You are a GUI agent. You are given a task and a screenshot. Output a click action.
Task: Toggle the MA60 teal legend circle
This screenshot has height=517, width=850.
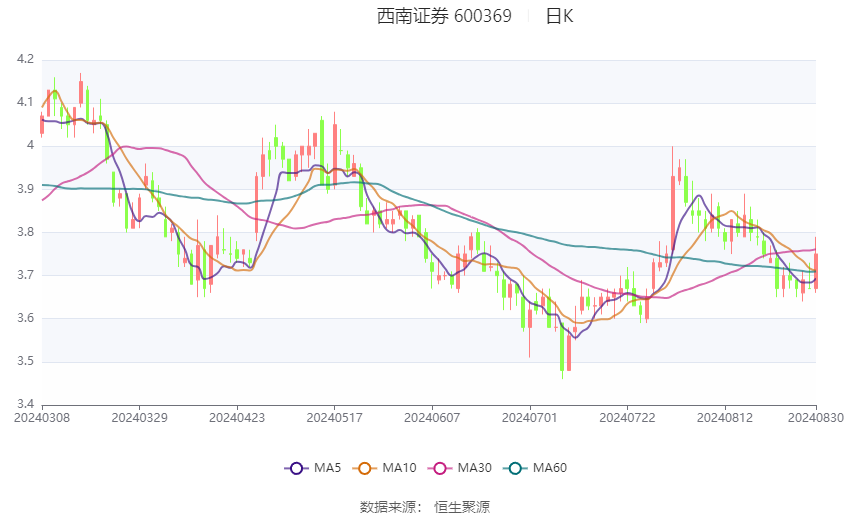516,468
